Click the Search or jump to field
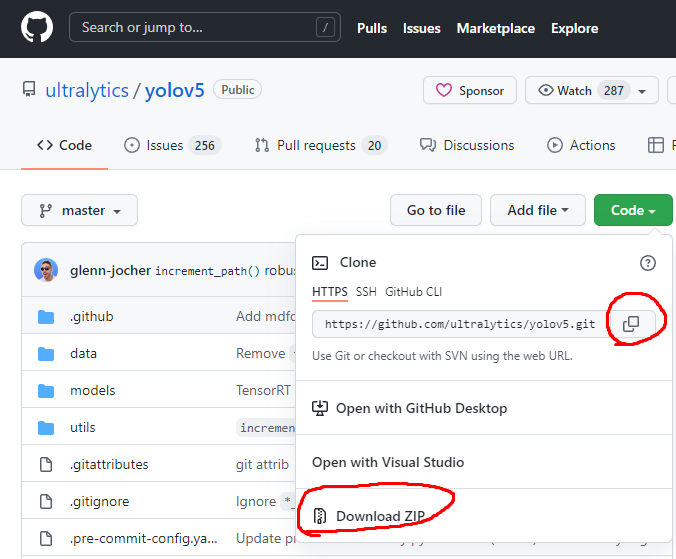676x559 pixels. pyautogui.click(x=205, y=28)
